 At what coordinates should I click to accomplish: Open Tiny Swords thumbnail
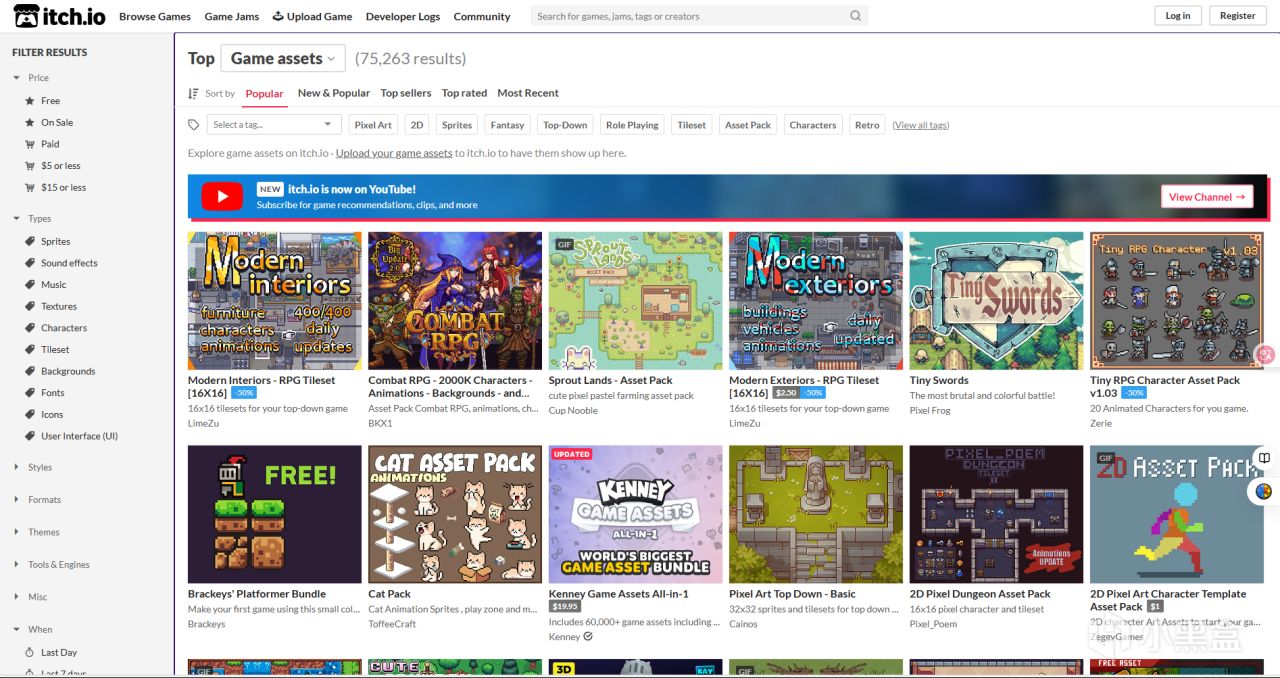(x=996, y=301)
